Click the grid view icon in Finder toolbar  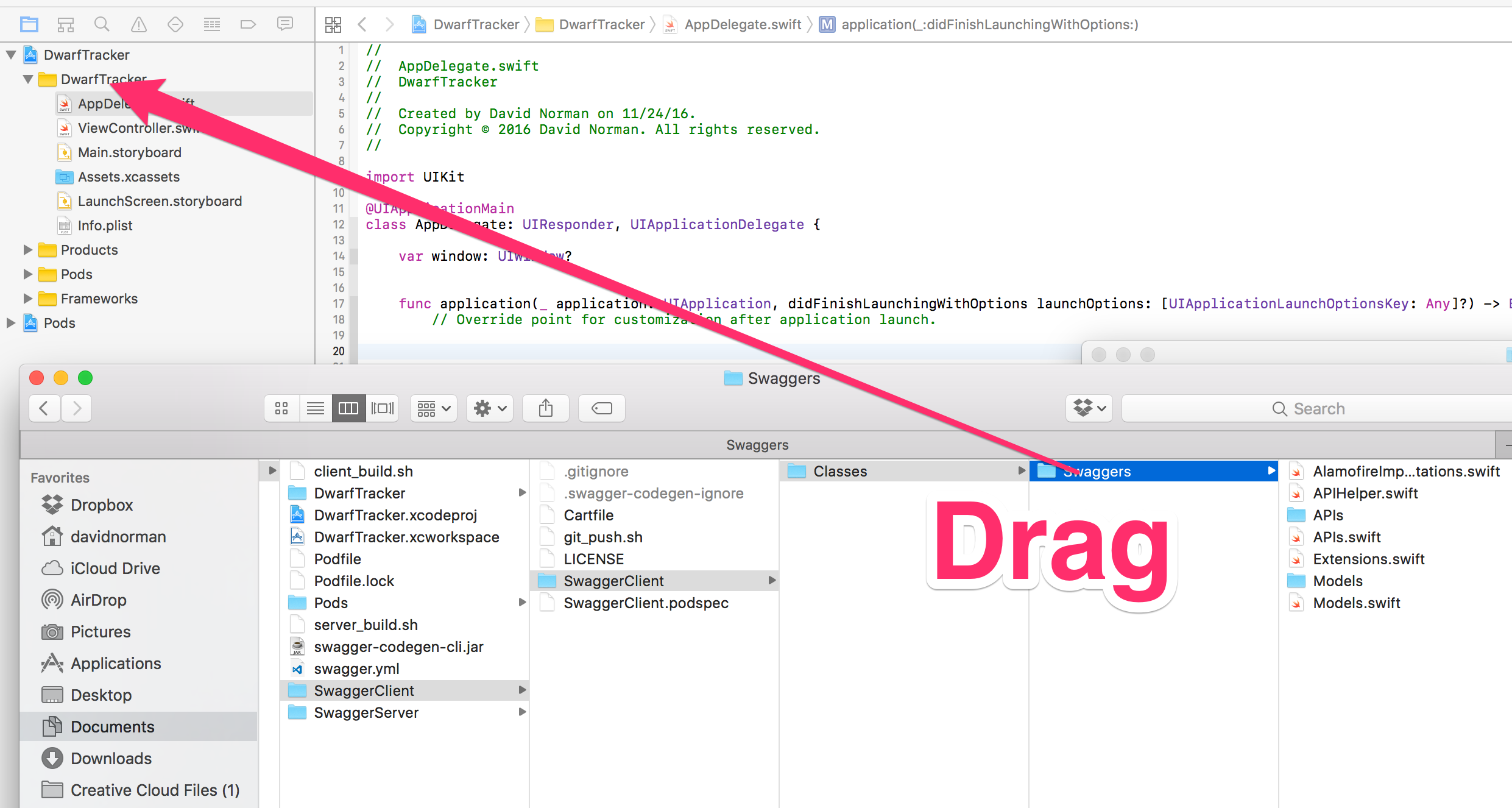point(280,408)
